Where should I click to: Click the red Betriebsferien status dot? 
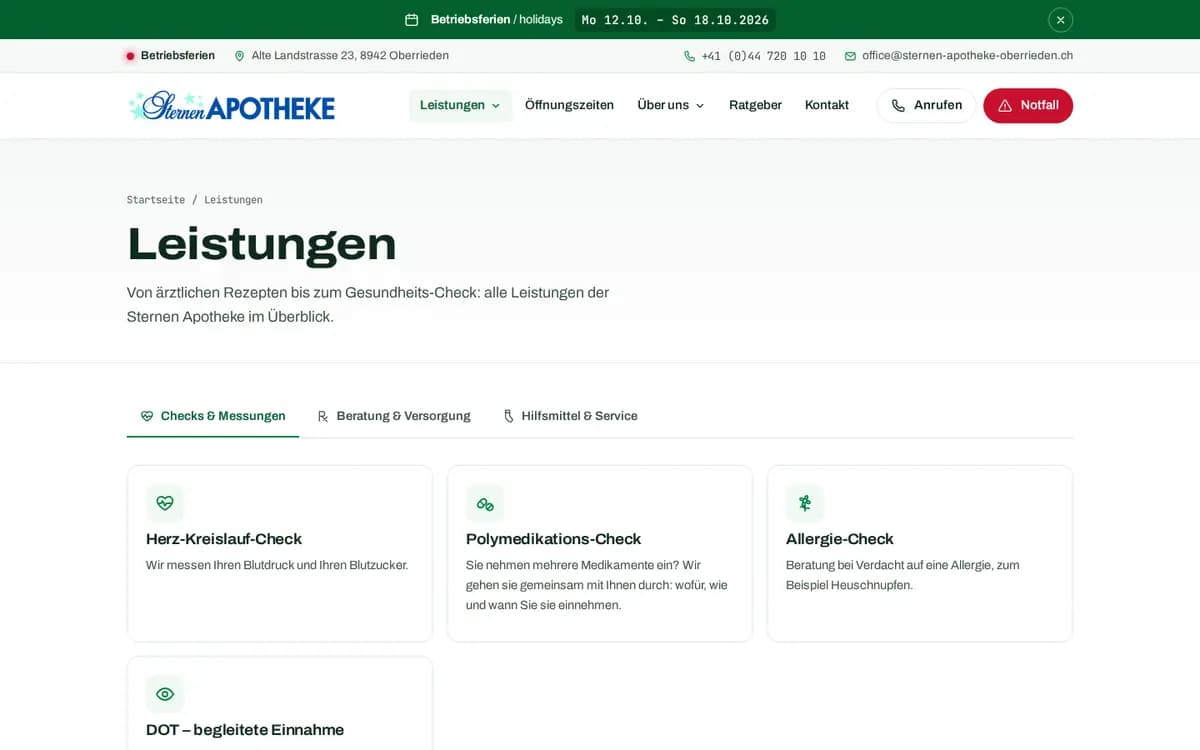pyautogui.click(x=130, y=56)
